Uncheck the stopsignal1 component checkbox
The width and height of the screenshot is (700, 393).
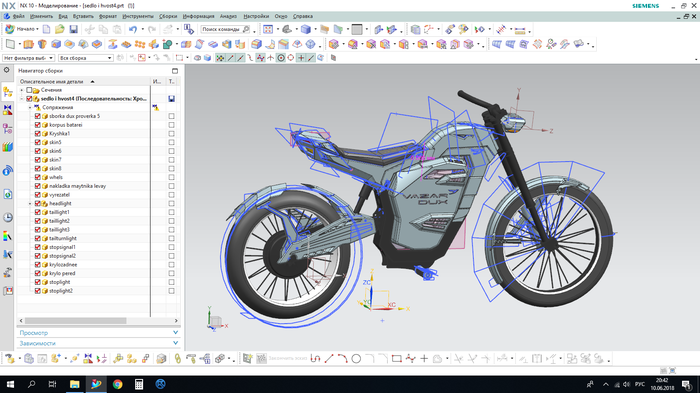pyautogui.click(x=38, y=247)
